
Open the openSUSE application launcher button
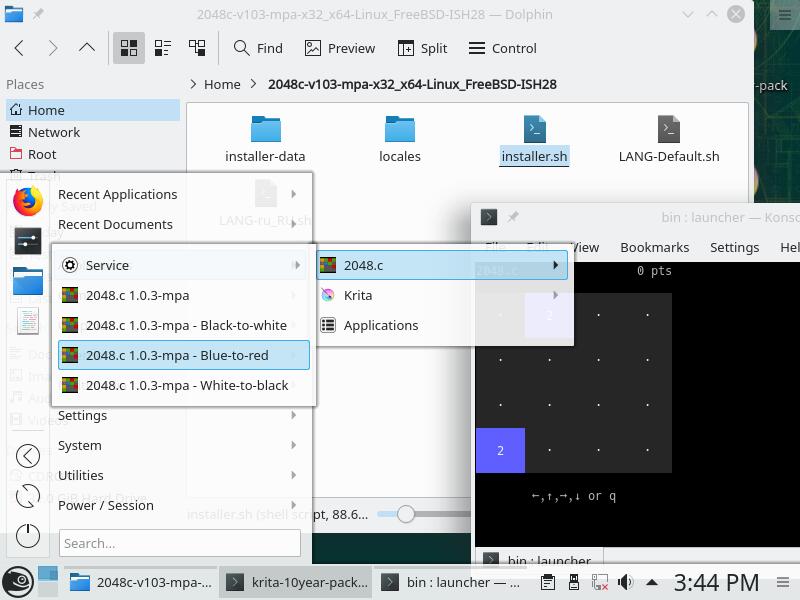click(18, 582)
